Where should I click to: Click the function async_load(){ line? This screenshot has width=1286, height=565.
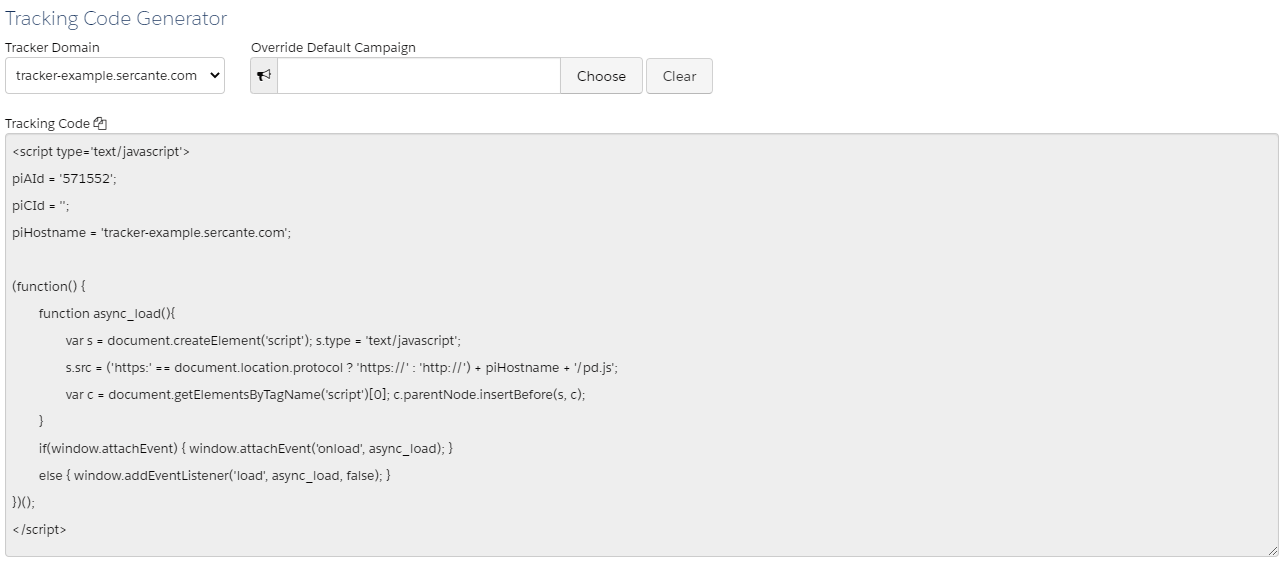[x=107, y=313]
